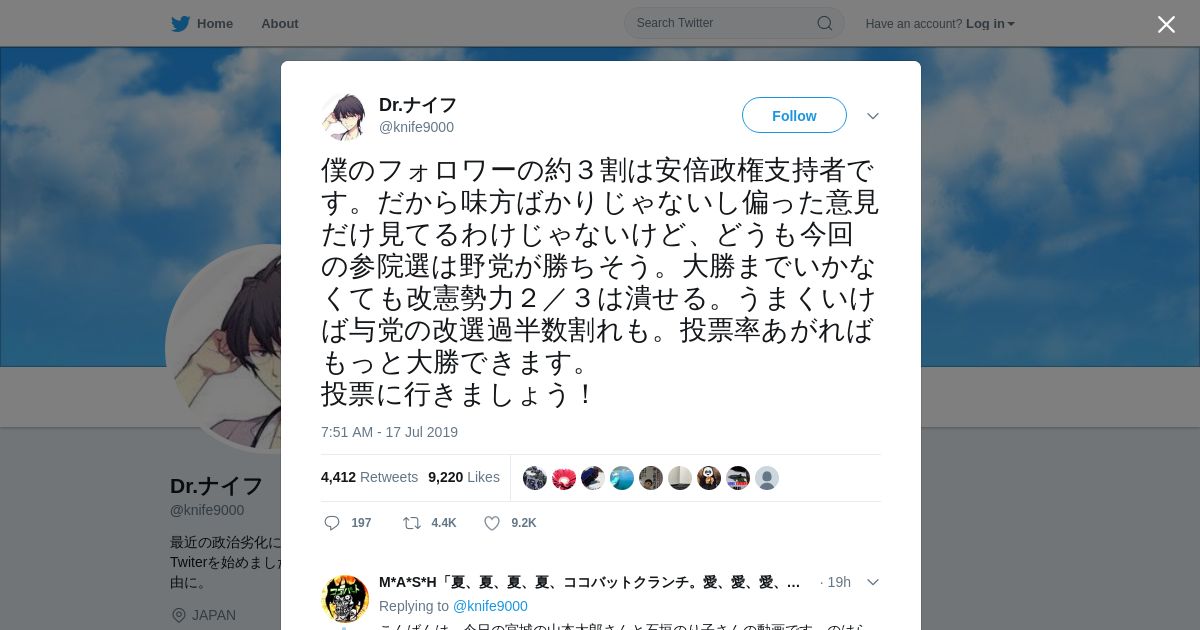This screenshot has width=1200, height=630.
Task: Close the tweet overlay with the X
Action: [1166, 24]
